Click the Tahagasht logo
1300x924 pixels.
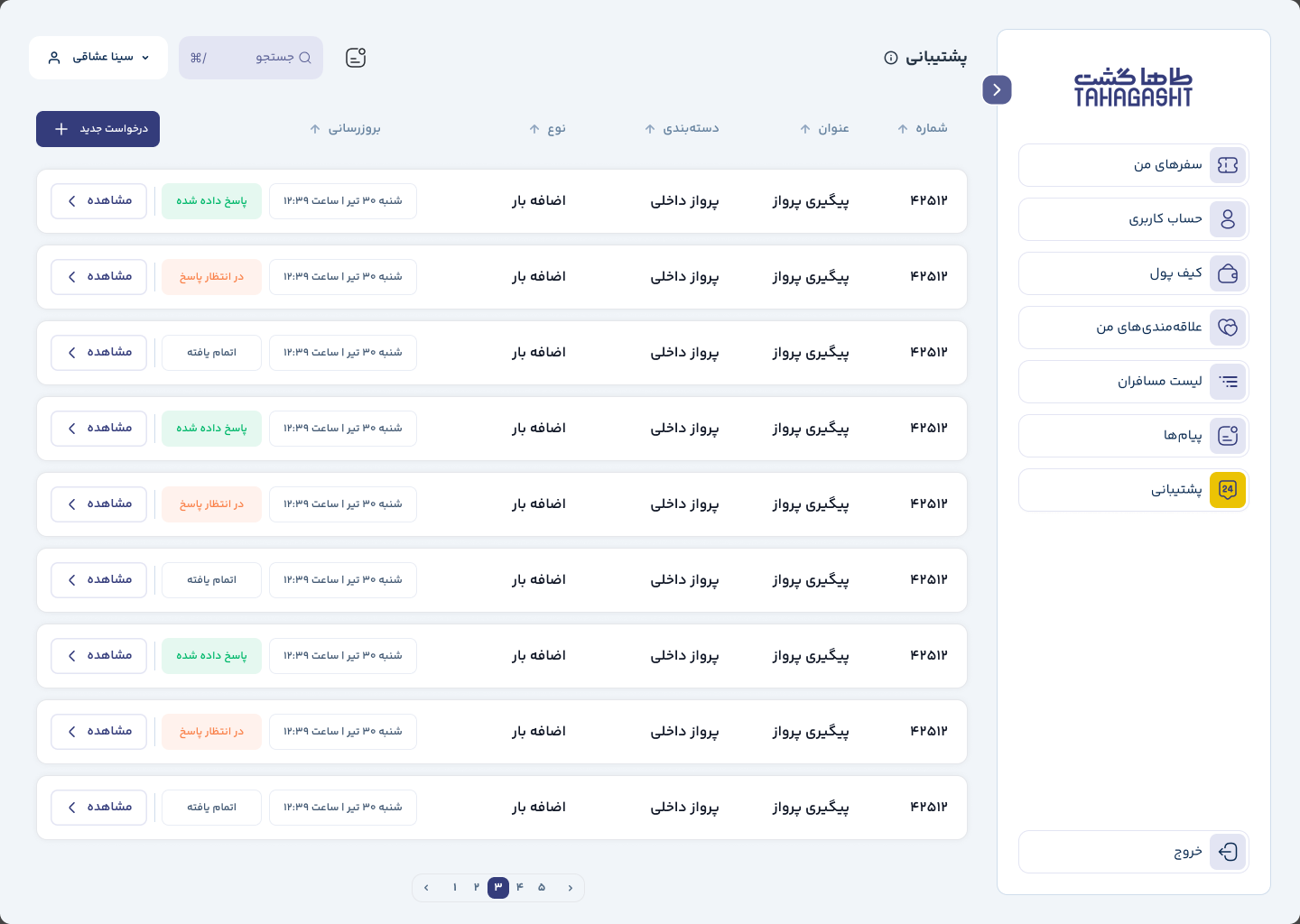[x=1133, y=87]
